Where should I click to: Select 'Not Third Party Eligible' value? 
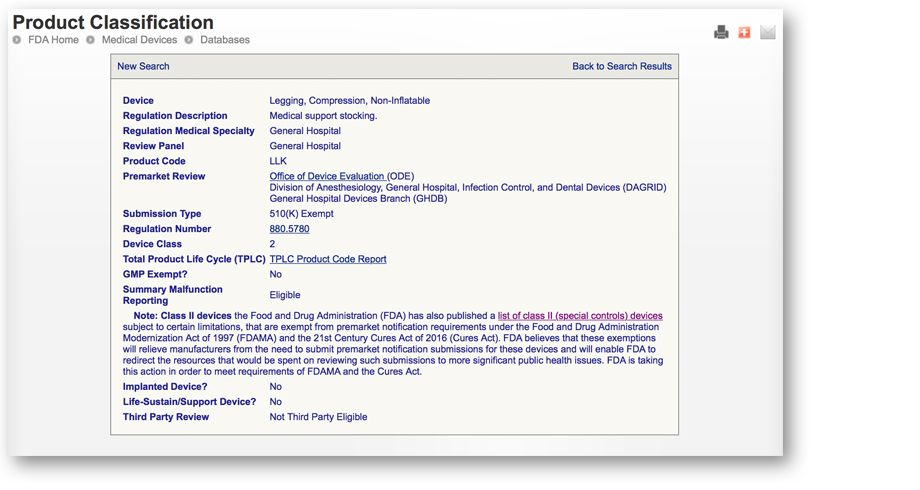[x=318, y=417]
